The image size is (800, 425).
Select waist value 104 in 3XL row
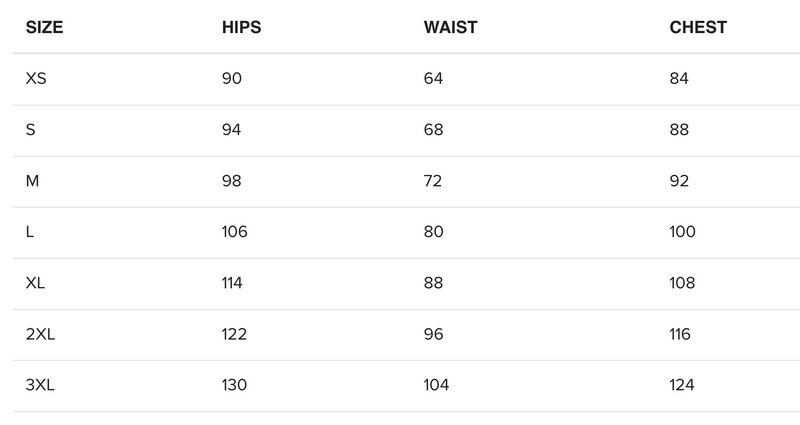[439, 385]
